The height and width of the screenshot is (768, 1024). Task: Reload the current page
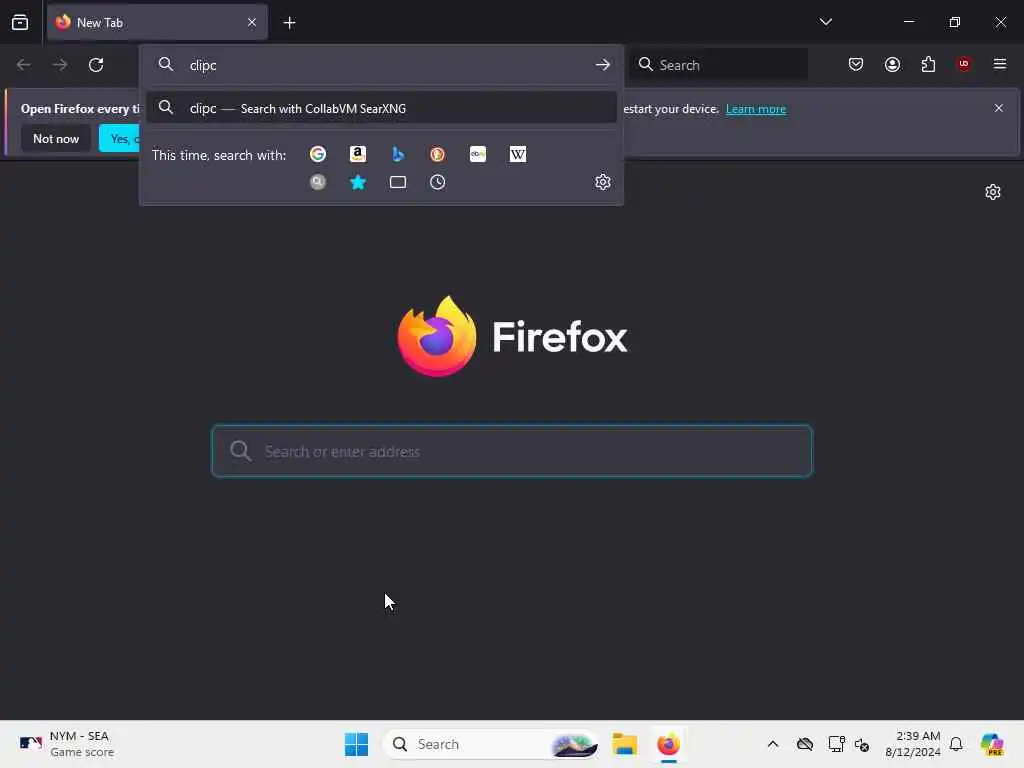point(96,65)
